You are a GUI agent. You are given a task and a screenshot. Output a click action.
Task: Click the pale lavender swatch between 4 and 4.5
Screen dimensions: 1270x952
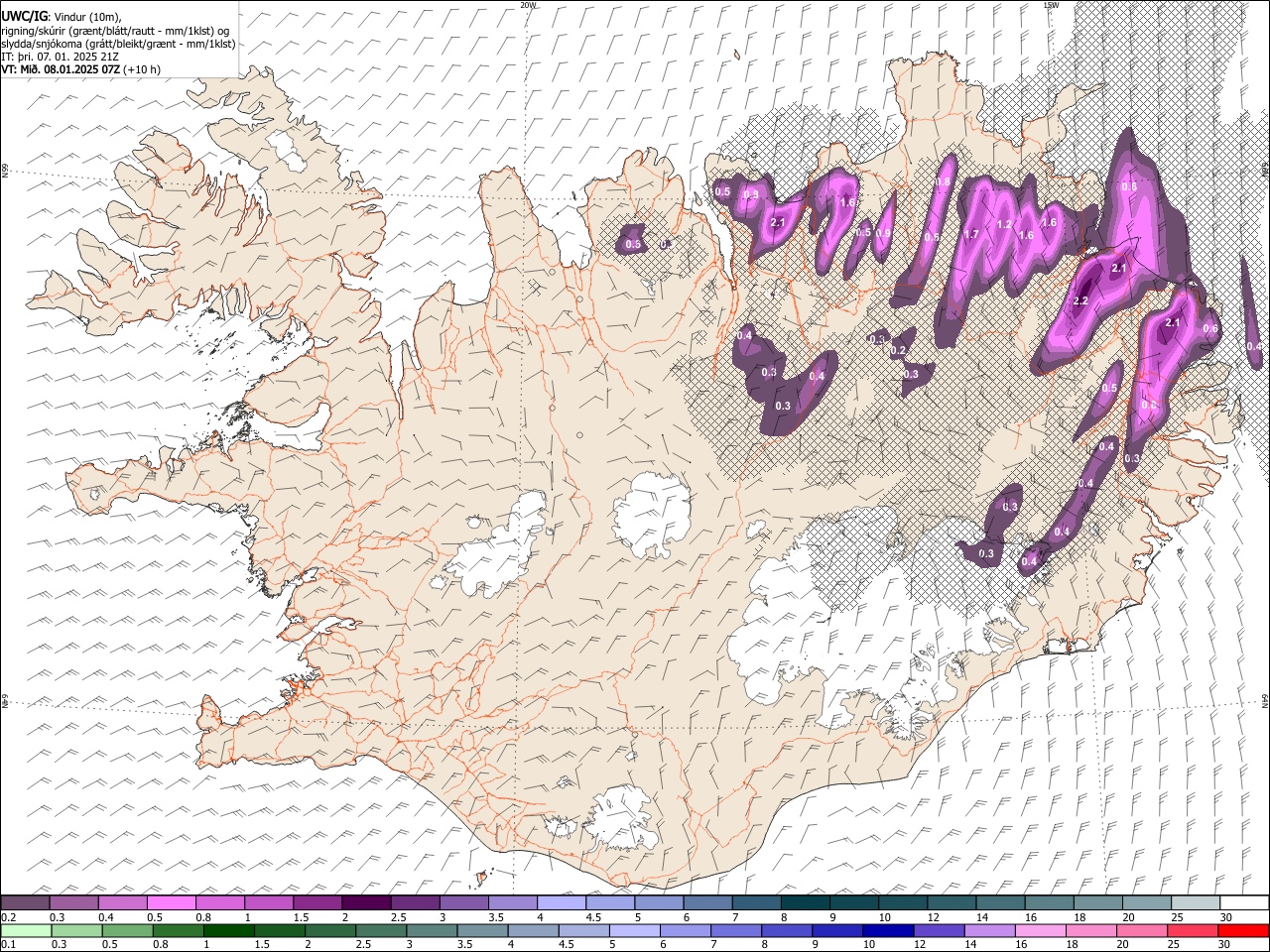coord(561,902)
